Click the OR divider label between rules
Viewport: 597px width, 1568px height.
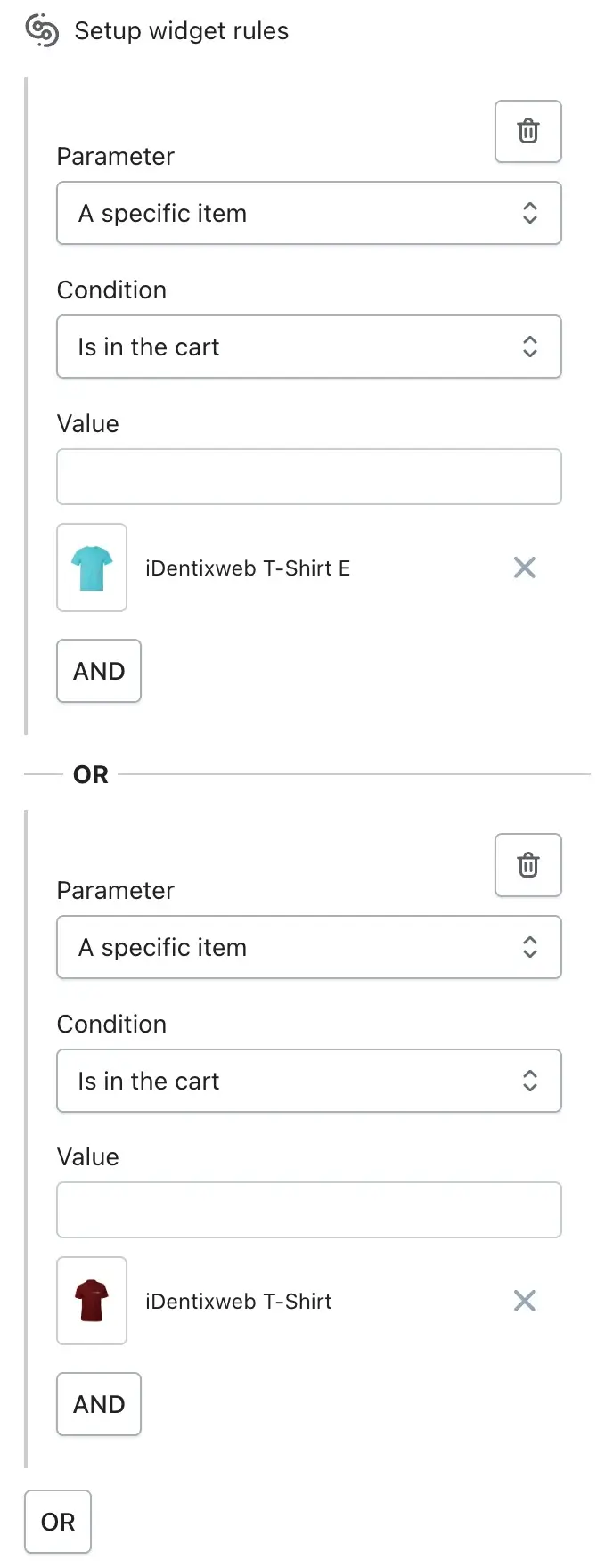coord(91,774)
